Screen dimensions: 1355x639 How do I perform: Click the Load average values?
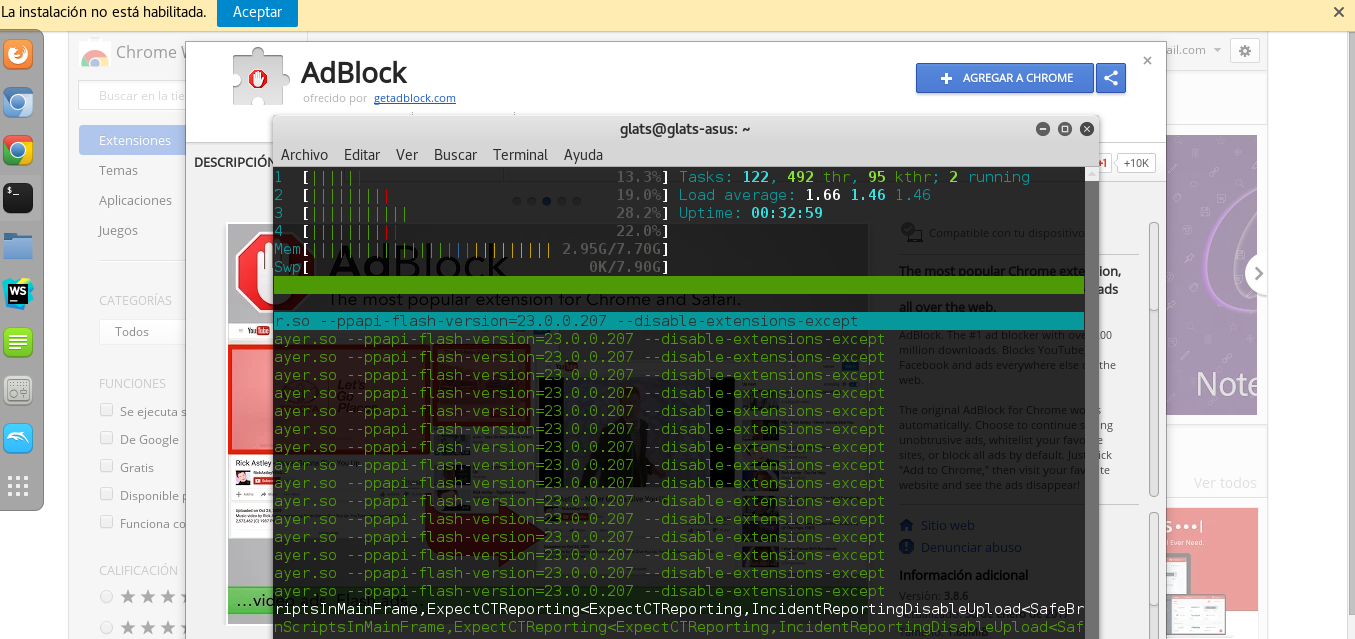pos(868,195)
